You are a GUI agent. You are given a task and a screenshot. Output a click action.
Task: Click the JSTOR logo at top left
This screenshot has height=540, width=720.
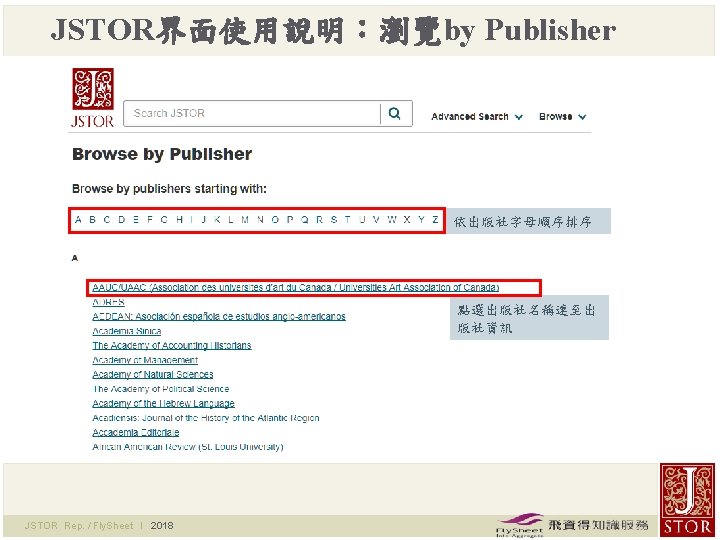93,98
